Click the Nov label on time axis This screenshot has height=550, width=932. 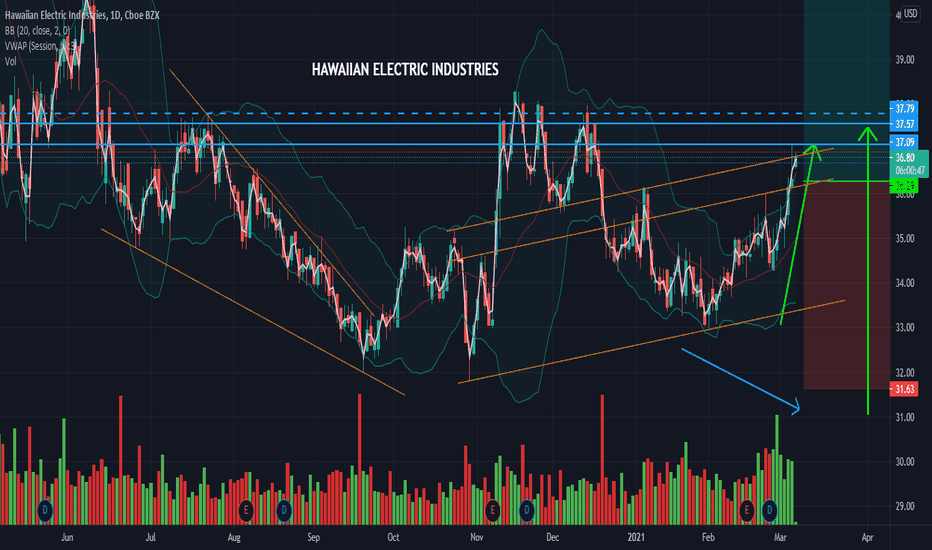click(x=476, y=538)
